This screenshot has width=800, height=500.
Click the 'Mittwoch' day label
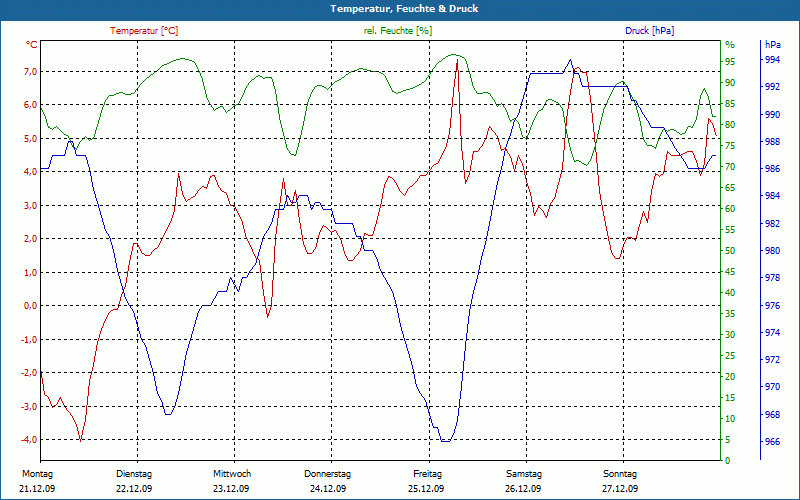pos(232,474)
